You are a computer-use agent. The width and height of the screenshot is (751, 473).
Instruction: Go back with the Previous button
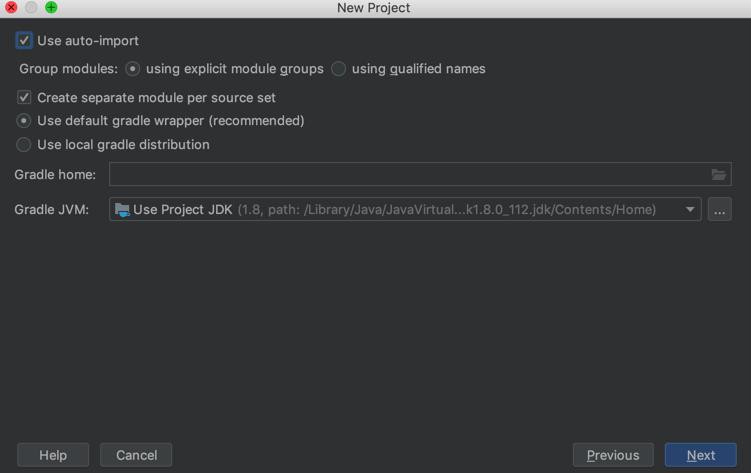pyautogui.click(x=612, y=455)
